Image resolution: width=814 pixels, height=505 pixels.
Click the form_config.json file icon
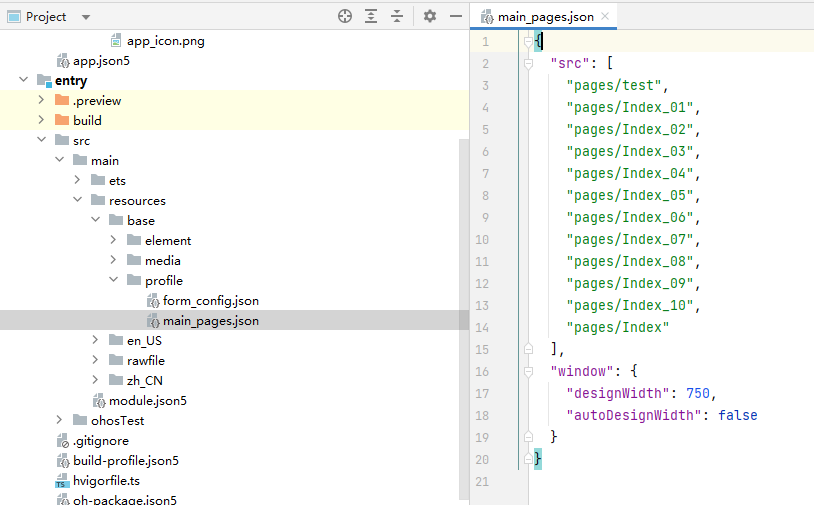pyautogui.click(x=153, y=301)
